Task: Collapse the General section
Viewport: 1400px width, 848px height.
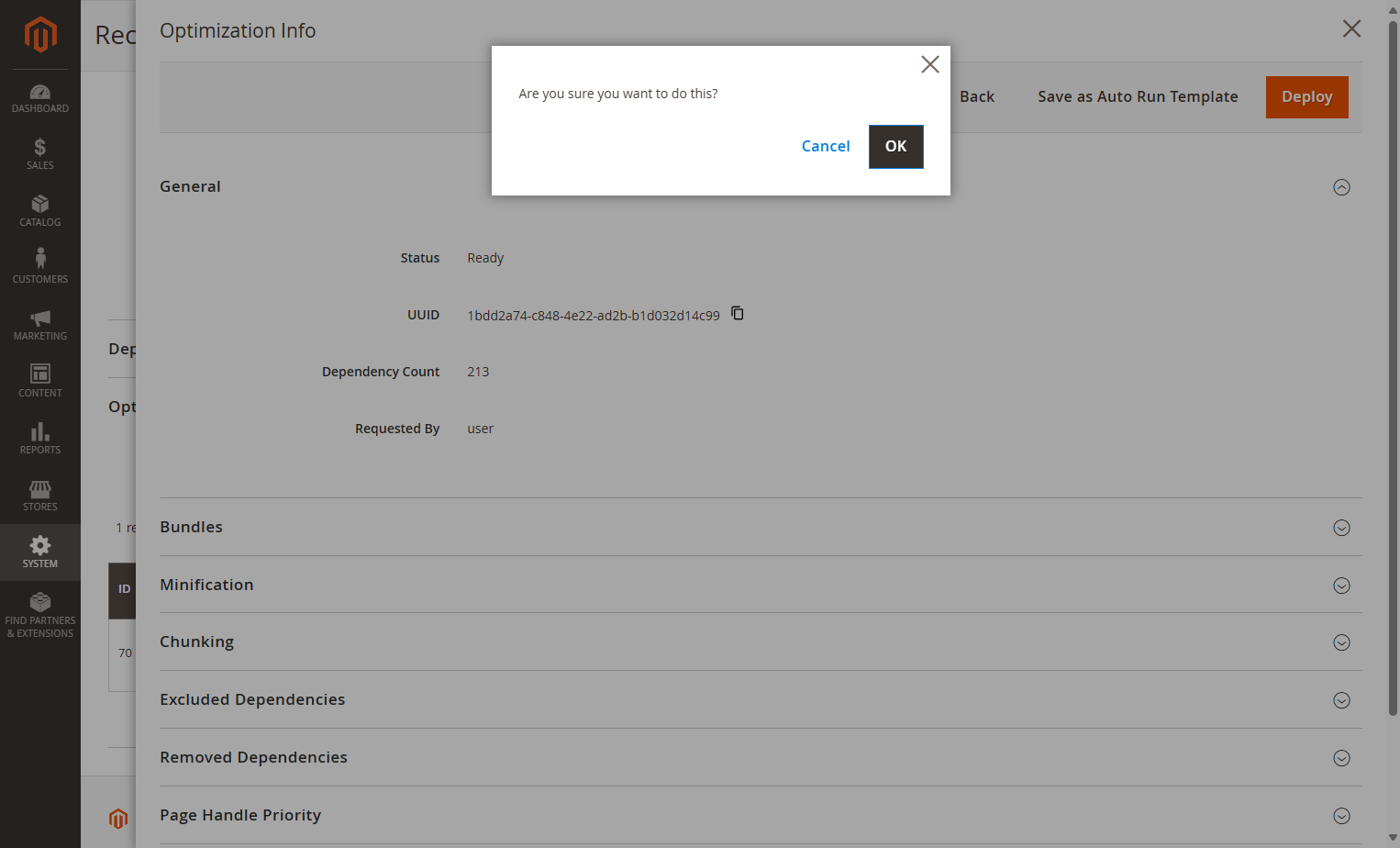Action: click(1341, 187)
